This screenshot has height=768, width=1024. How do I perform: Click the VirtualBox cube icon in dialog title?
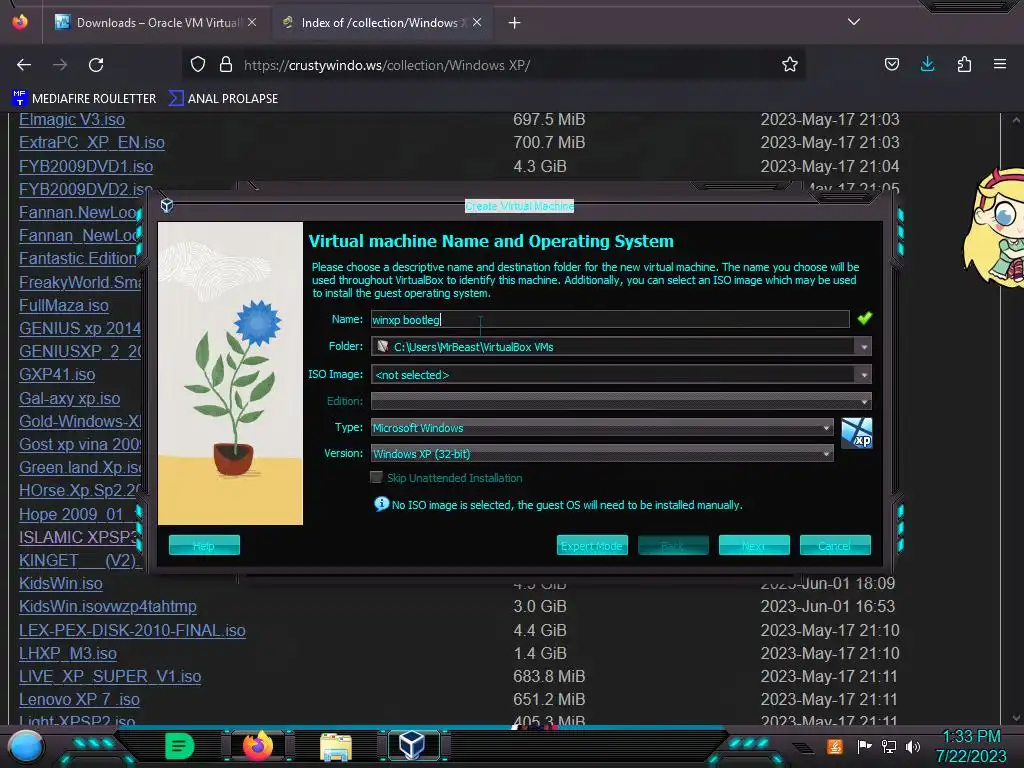[167, 205]
